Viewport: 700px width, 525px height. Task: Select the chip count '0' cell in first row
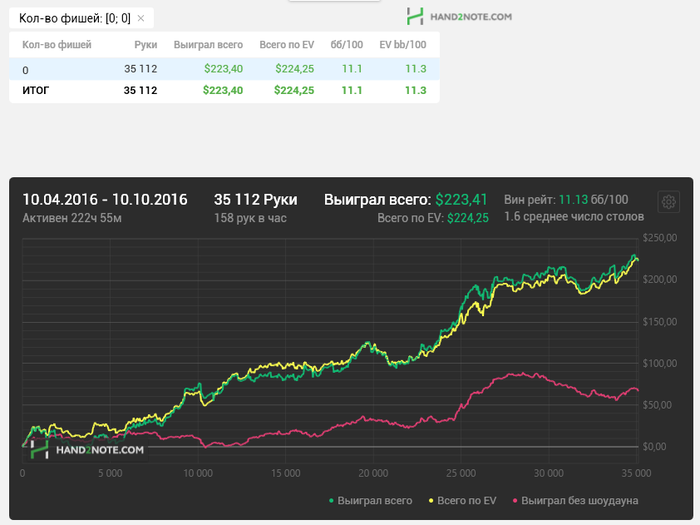[25, 70]
